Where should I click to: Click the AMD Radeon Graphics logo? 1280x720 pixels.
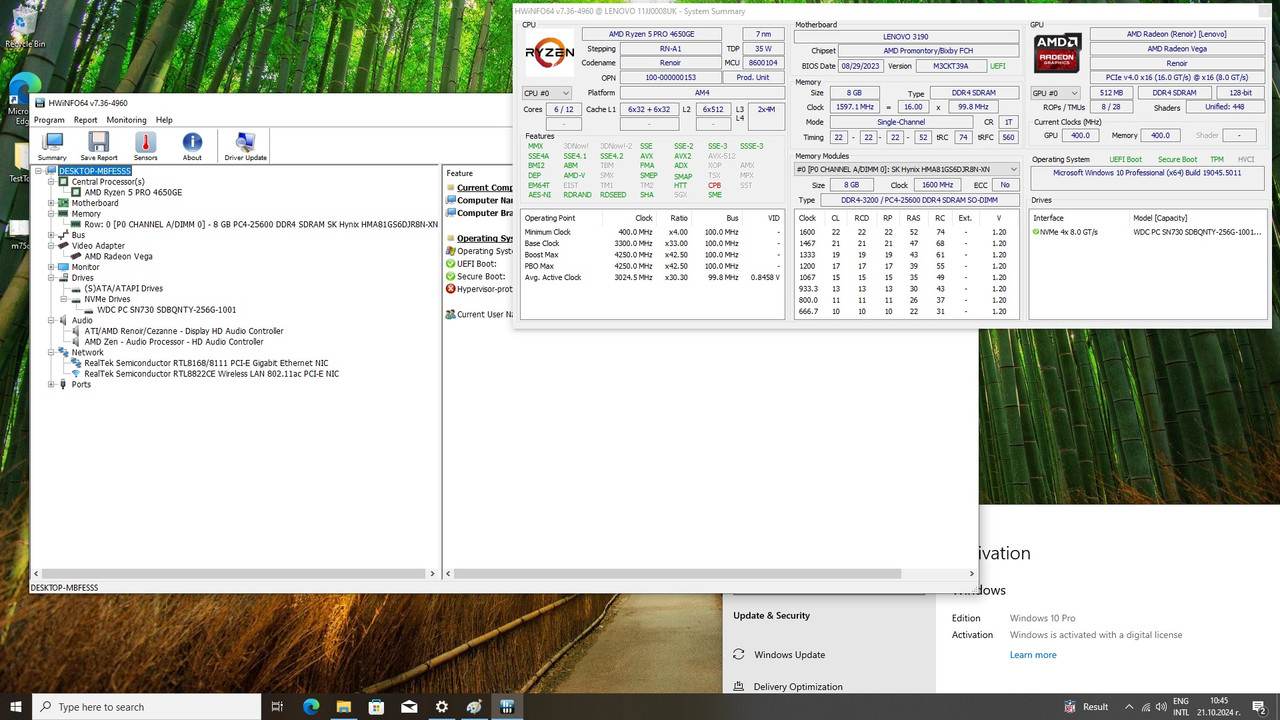click(x=1057, y=53)
